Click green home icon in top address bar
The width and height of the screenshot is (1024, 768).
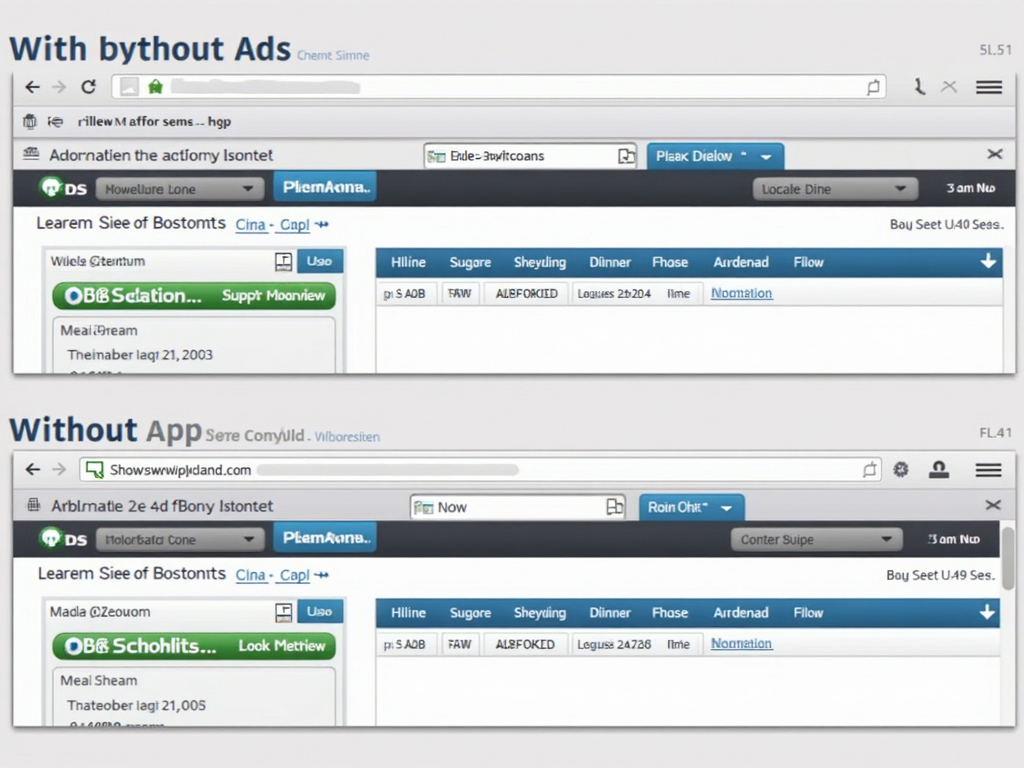click(x=155, y=87)
